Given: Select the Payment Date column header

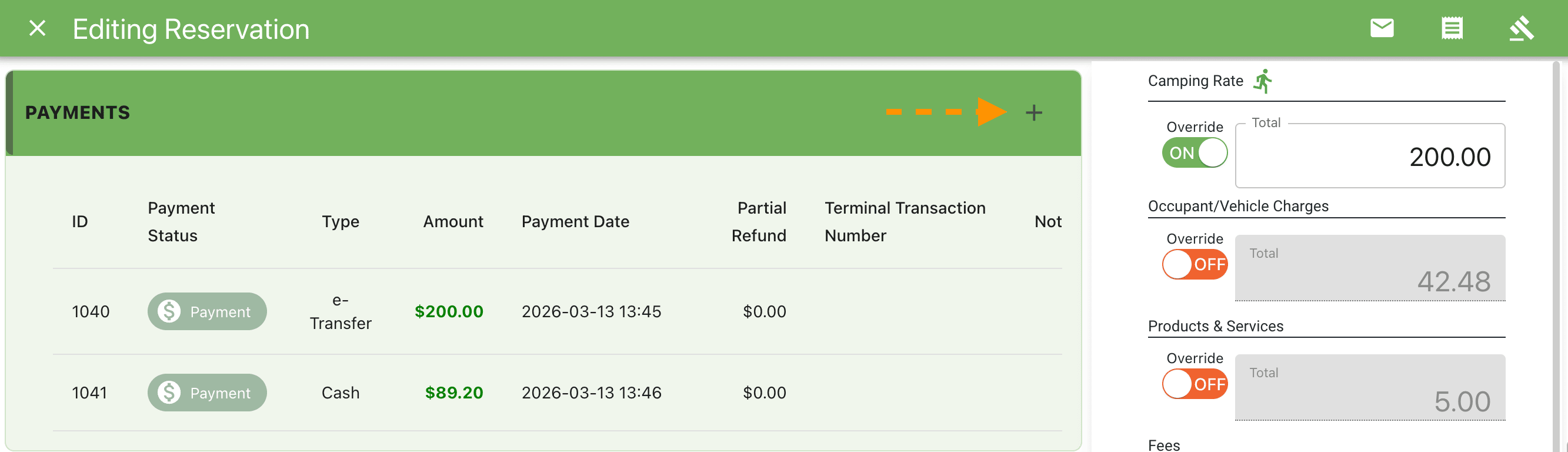Looking at the screenshot, I should pyautogui.click(x=575, y=221).
